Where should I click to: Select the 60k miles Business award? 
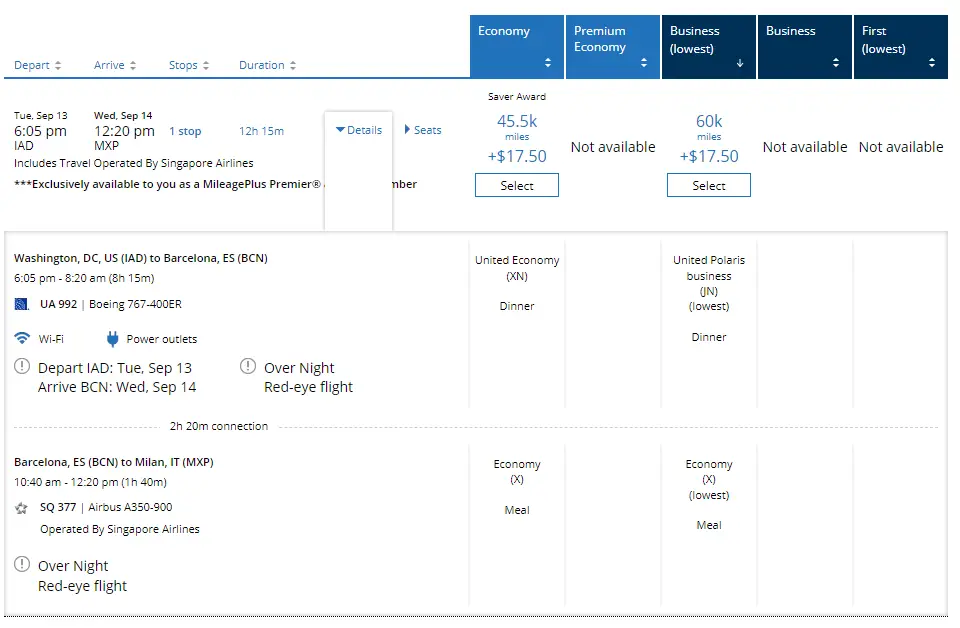click(x=709, y=185)
